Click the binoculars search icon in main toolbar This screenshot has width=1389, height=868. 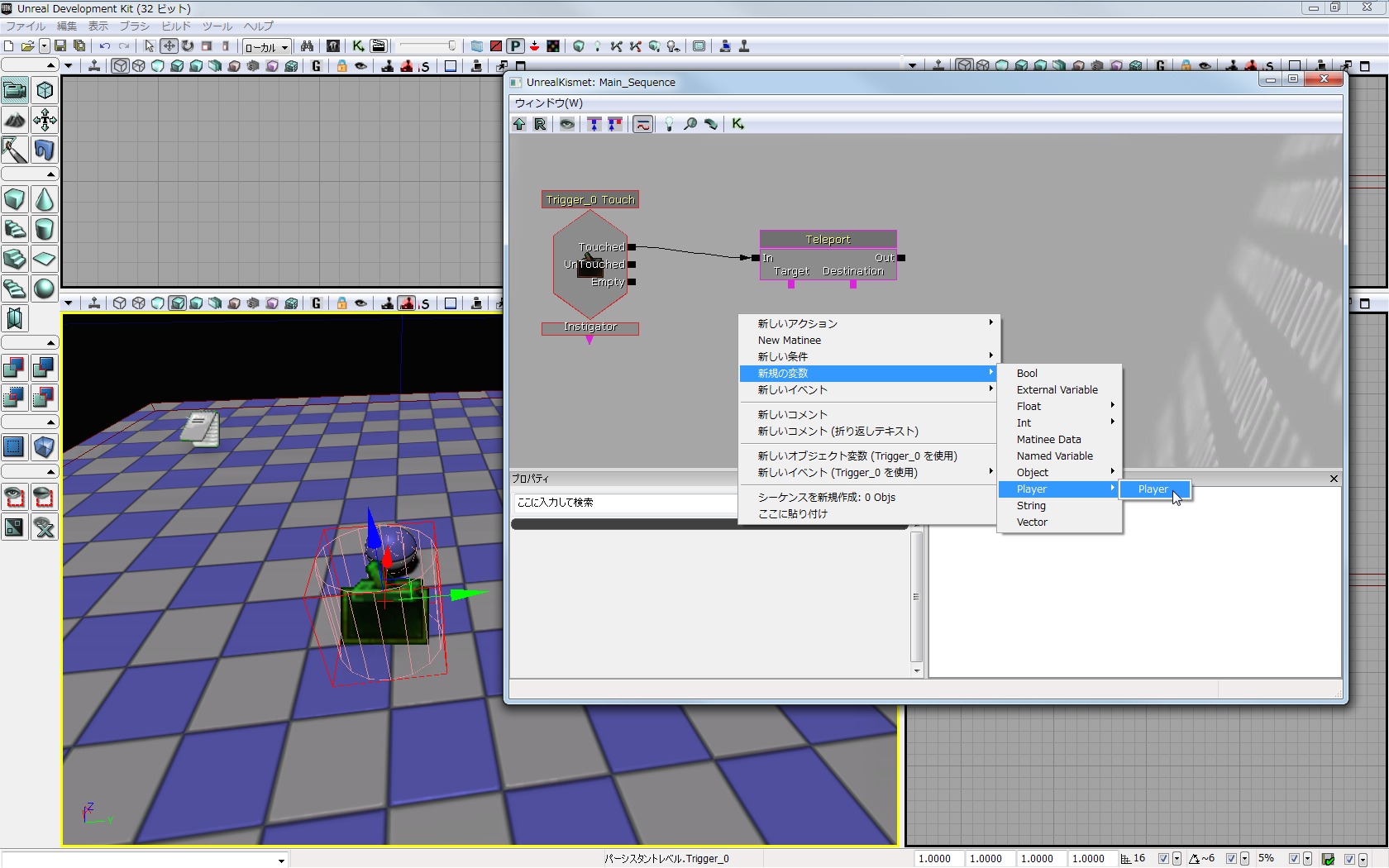[307, 46]
